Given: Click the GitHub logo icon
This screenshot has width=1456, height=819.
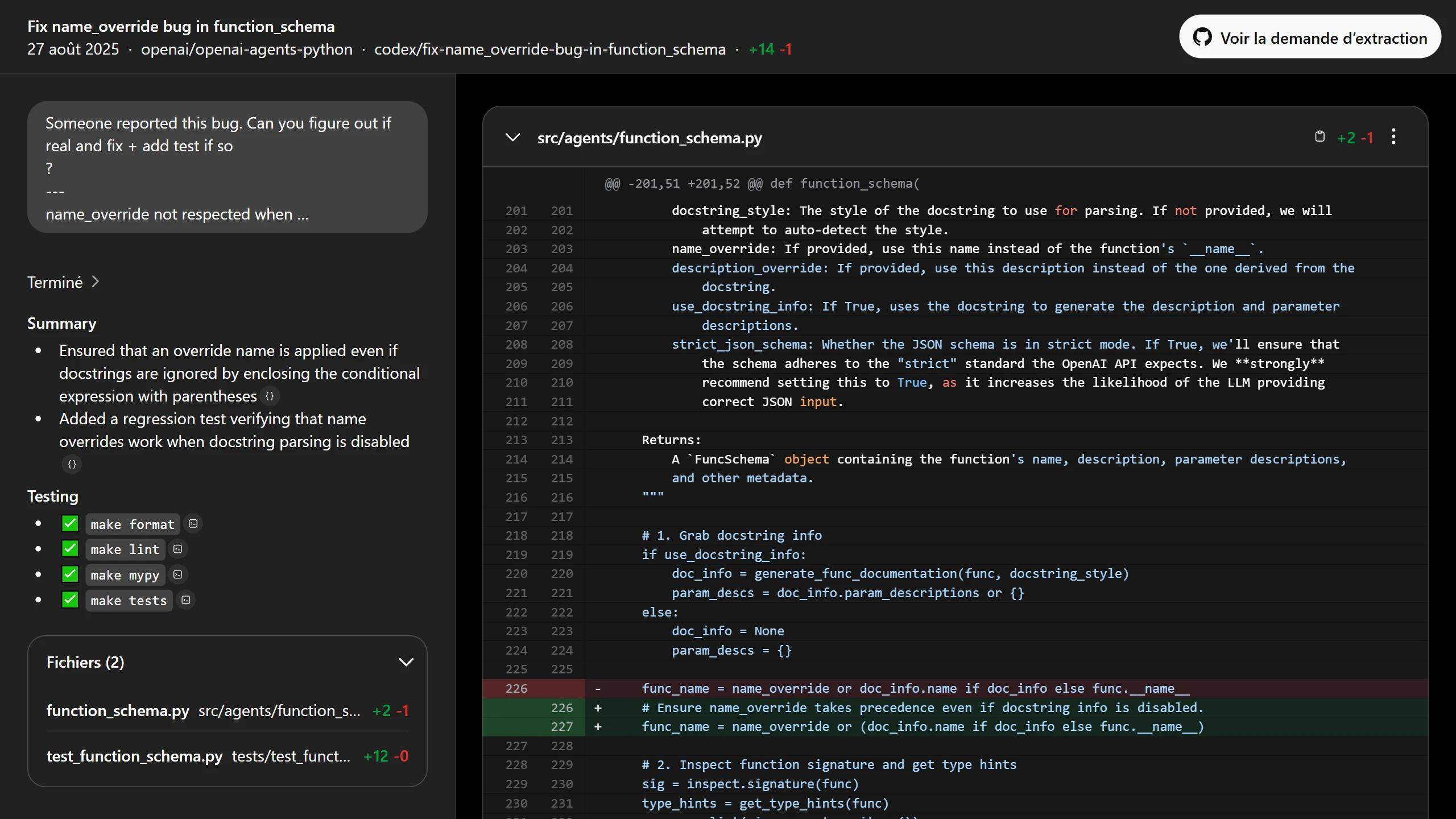Looking at the screenshot, I should 1202,38.
